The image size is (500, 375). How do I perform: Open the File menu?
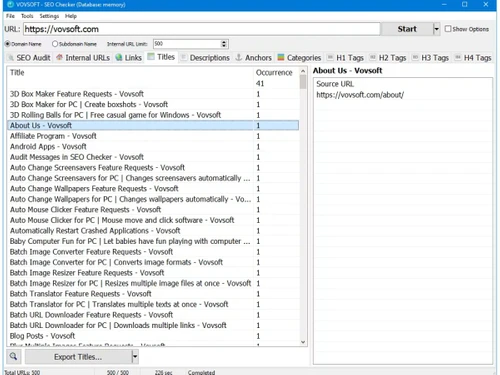coord(10,16)
